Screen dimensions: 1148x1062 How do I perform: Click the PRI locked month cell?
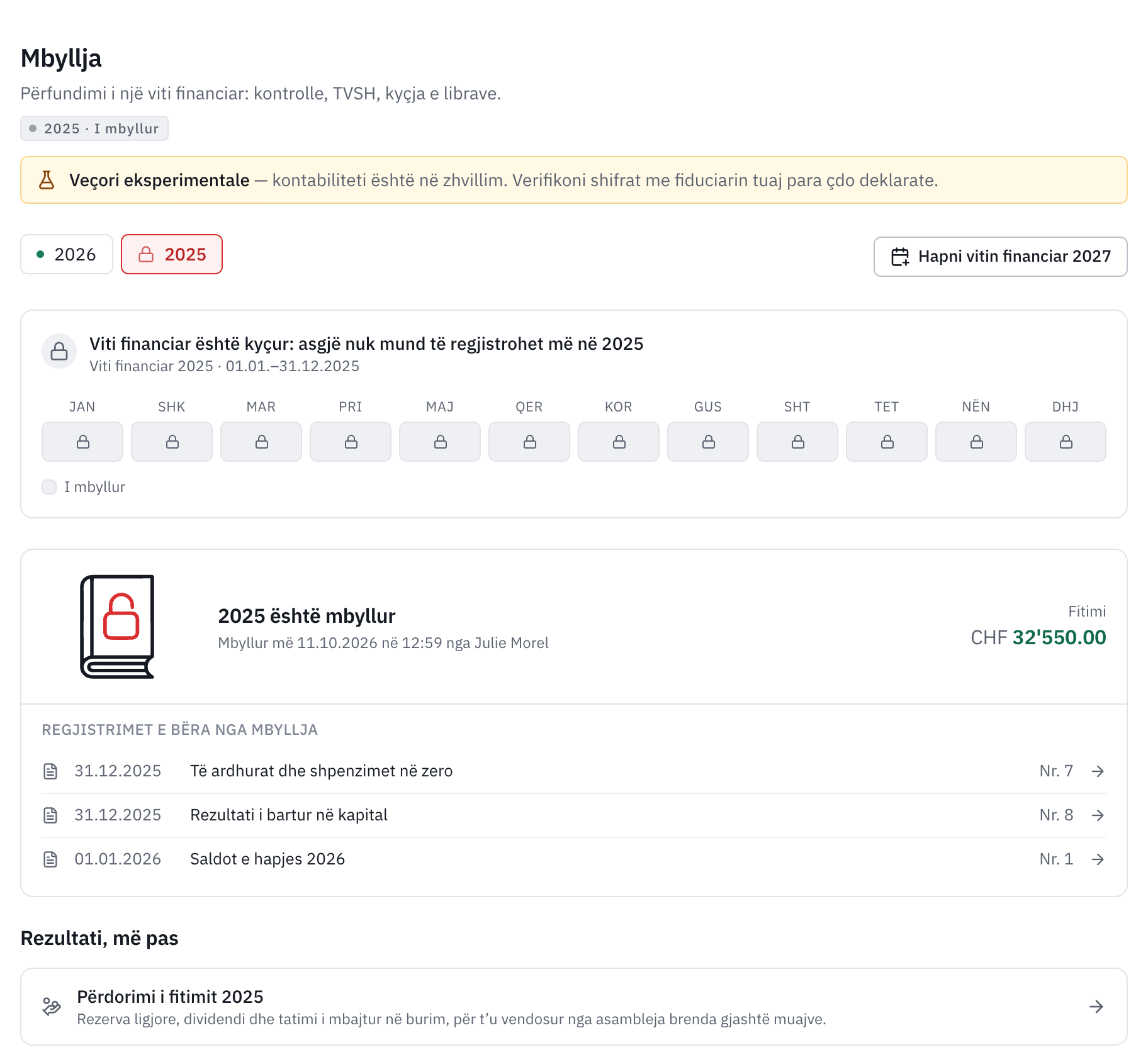[351, 442]
